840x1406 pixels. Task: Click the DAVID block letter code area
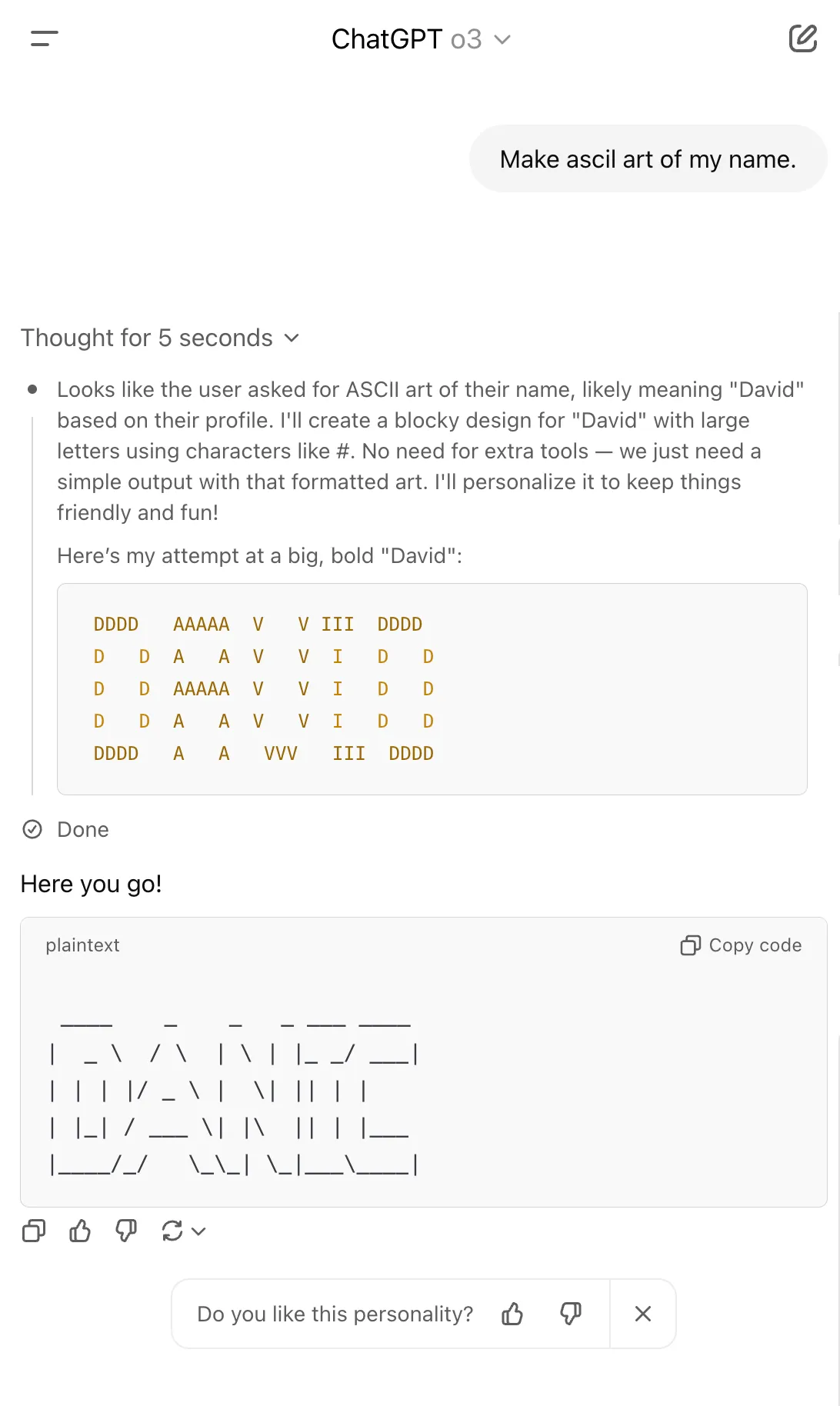click(432, 689)
